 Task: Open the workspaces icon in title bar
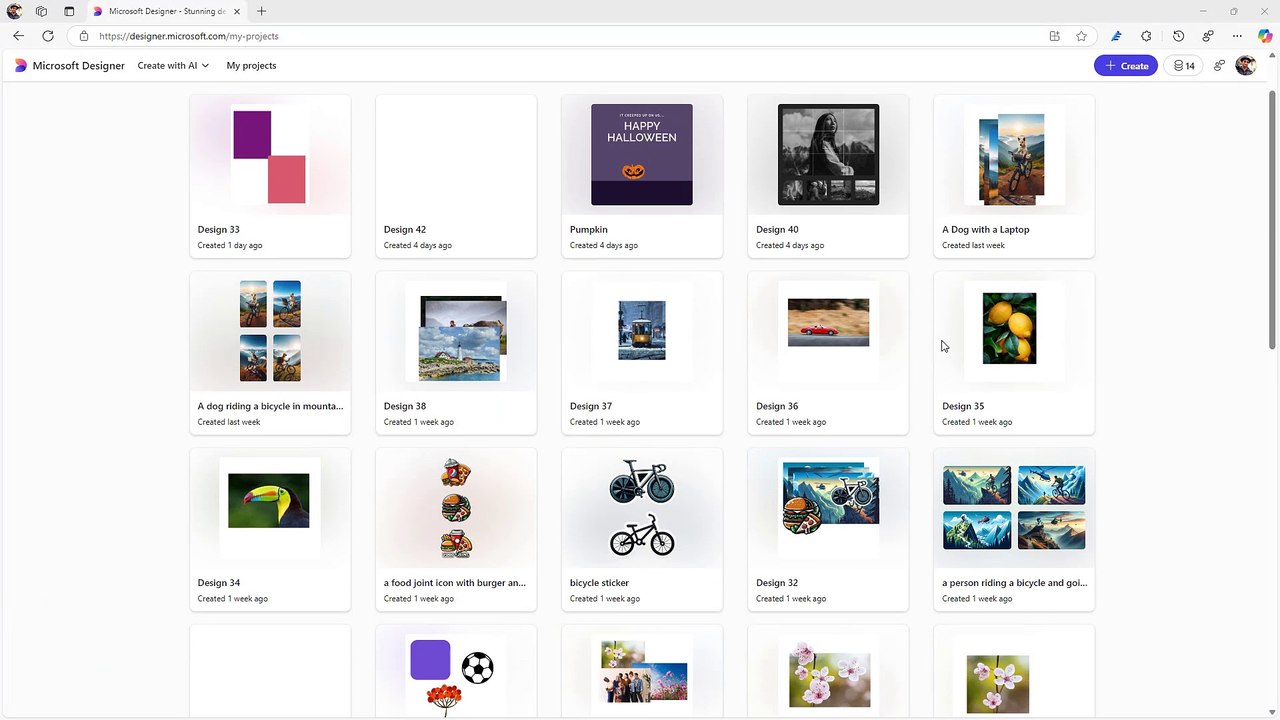point(41,11)
